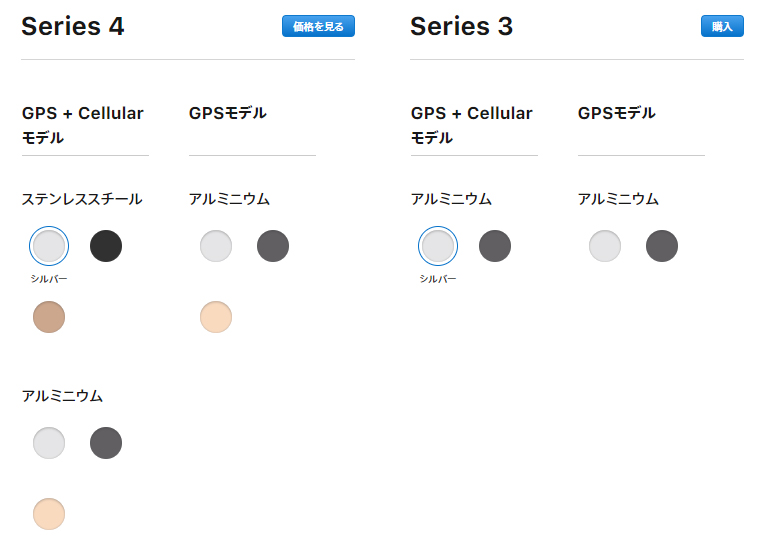
Task: Pick Series 4 GPS aluminum gold swatch
Action: 216,317
